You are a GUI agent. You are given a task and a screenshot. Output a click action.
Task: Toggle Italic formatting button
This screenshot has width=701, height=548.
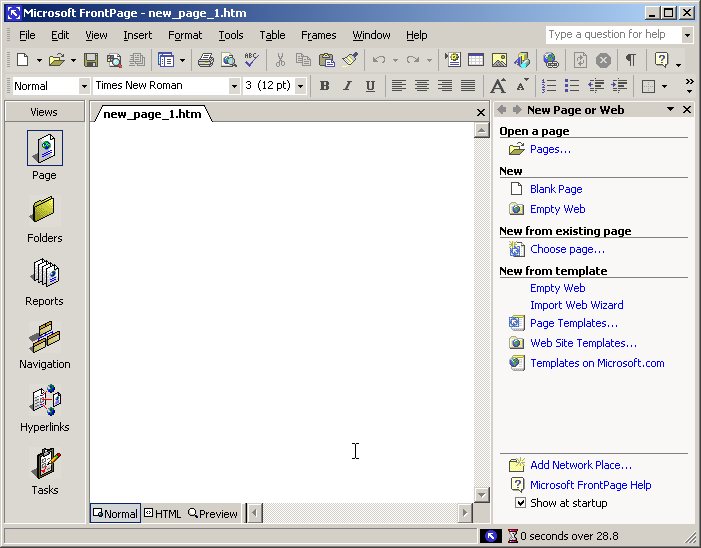pos(347,85)
